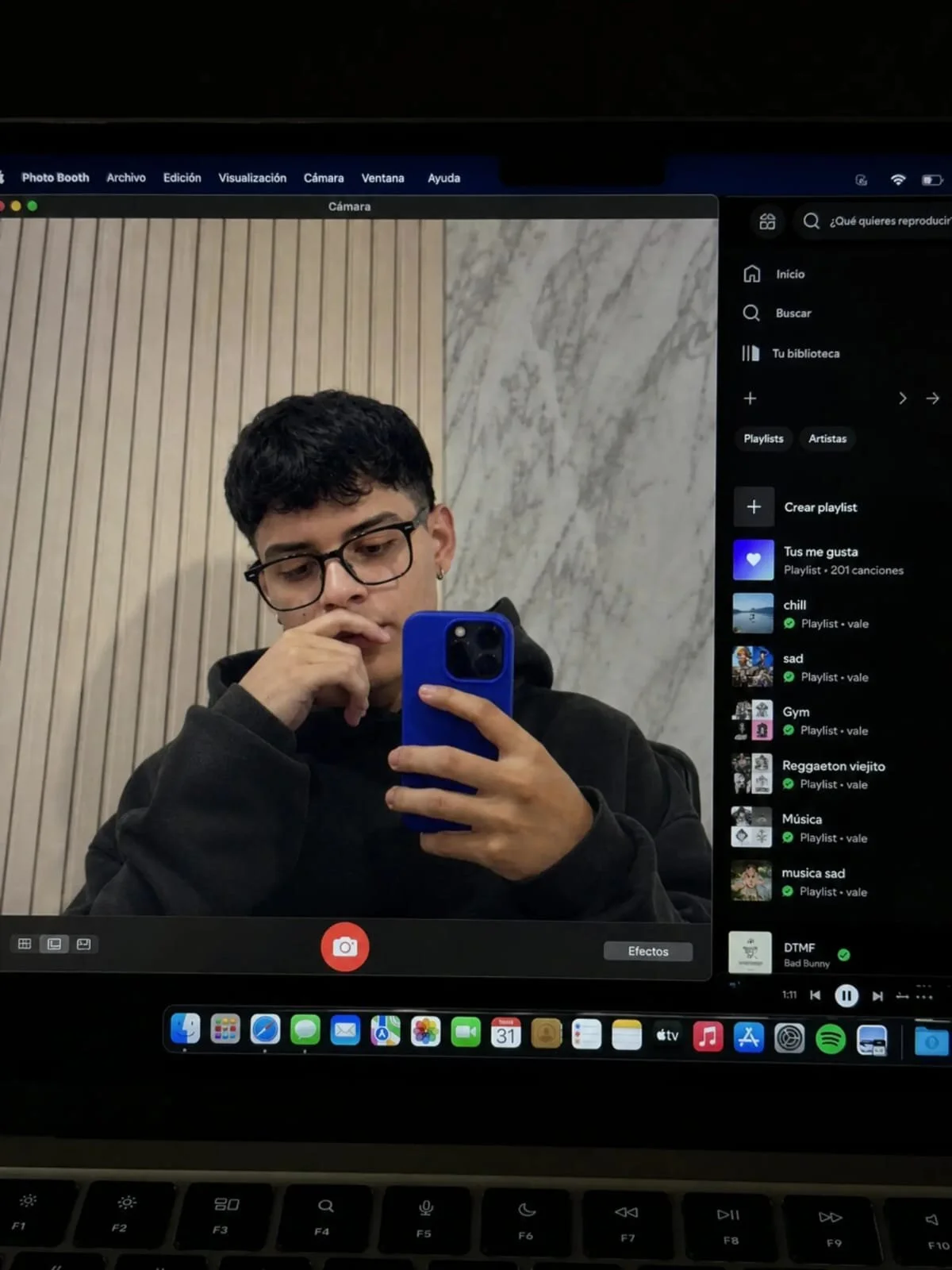Image resolution: width=952 pixels, height=1270 pixels.
Task: Click Crear playlist button
Action: click(x=797, y=506)
